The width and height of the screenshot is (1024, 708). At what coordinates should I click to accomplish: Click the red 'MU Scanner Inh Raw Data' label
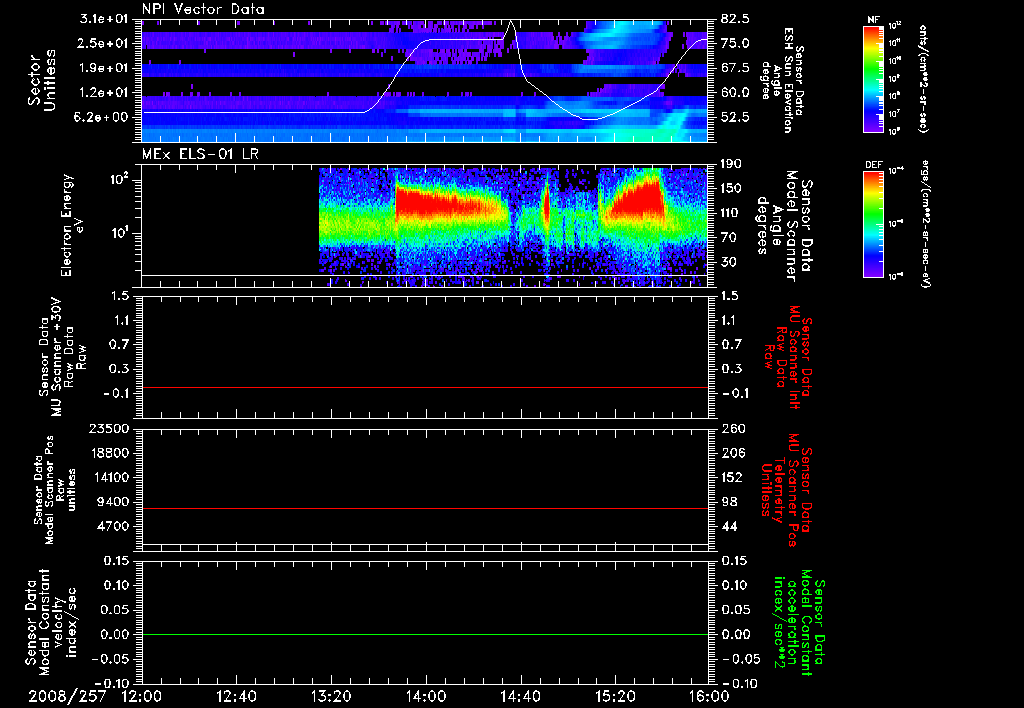[x=786, y=357]
